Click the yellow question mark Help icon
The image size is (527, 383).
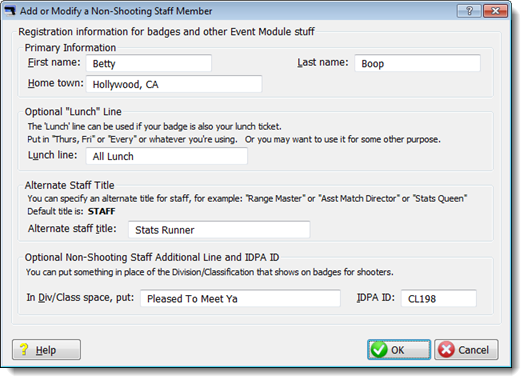[x=24, y=349]
